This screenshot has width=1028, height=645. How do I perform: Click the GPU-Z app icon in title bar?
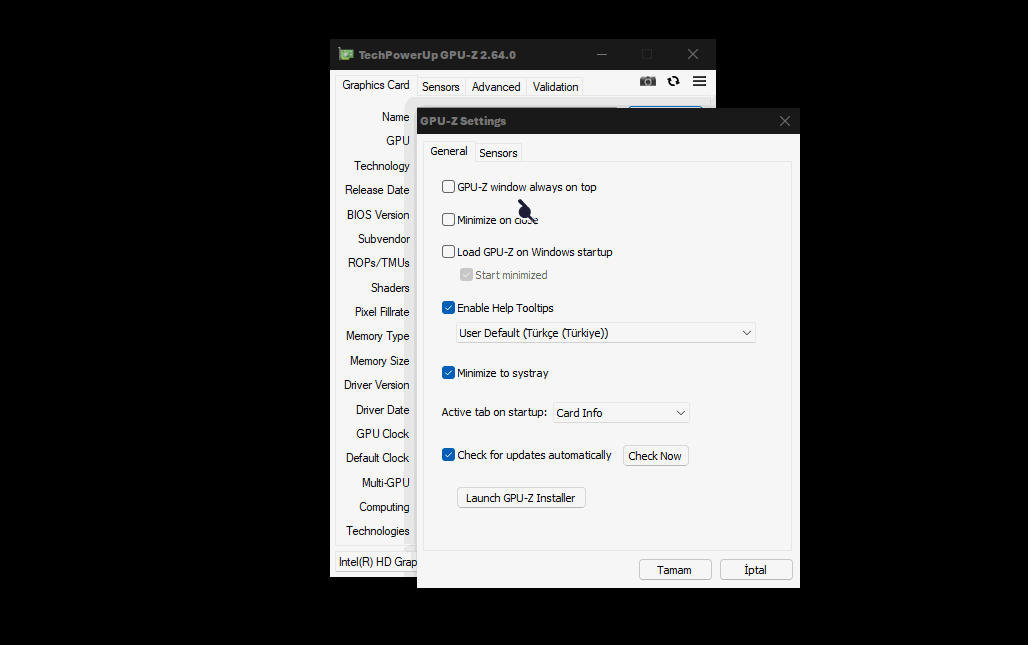346,54
